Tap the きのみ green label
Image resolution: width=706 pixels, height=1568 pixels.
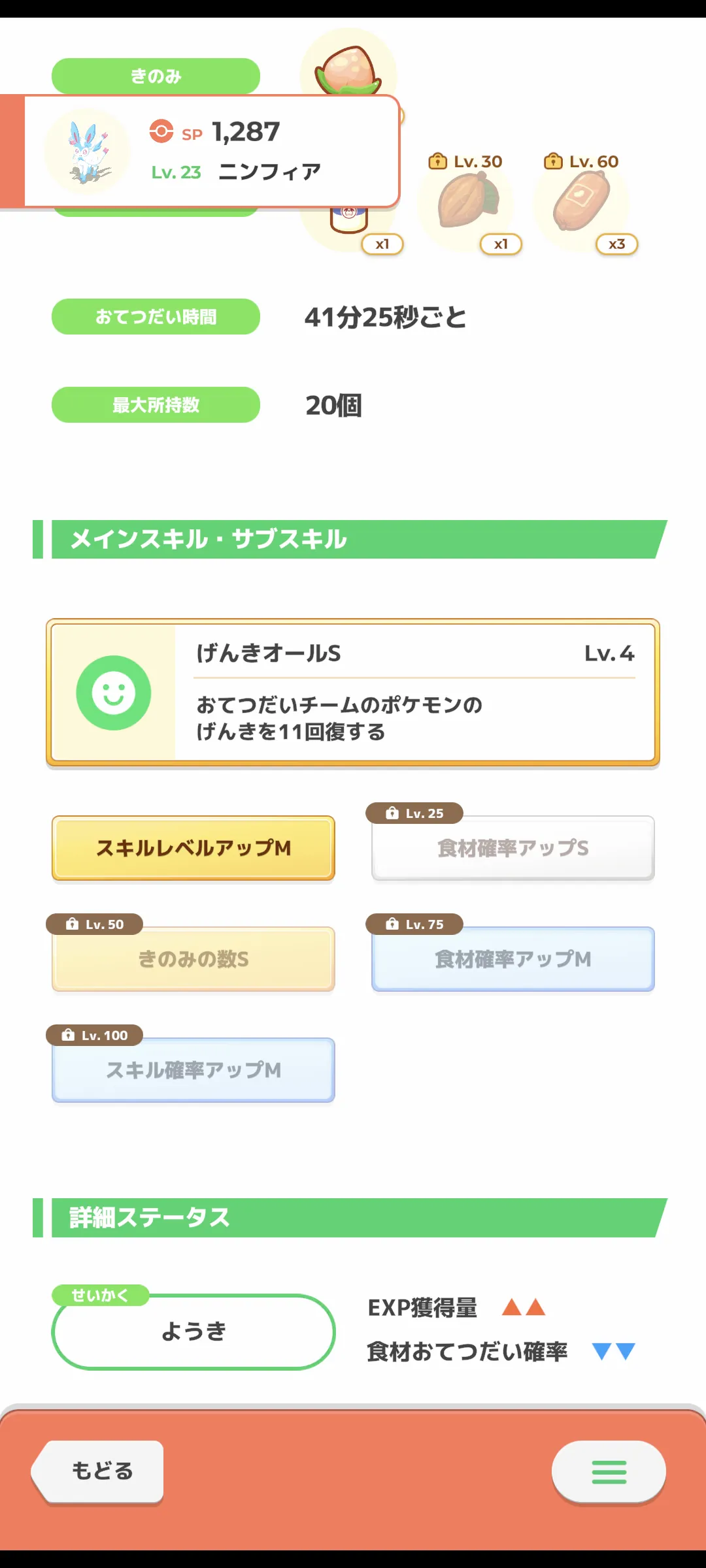156,76
